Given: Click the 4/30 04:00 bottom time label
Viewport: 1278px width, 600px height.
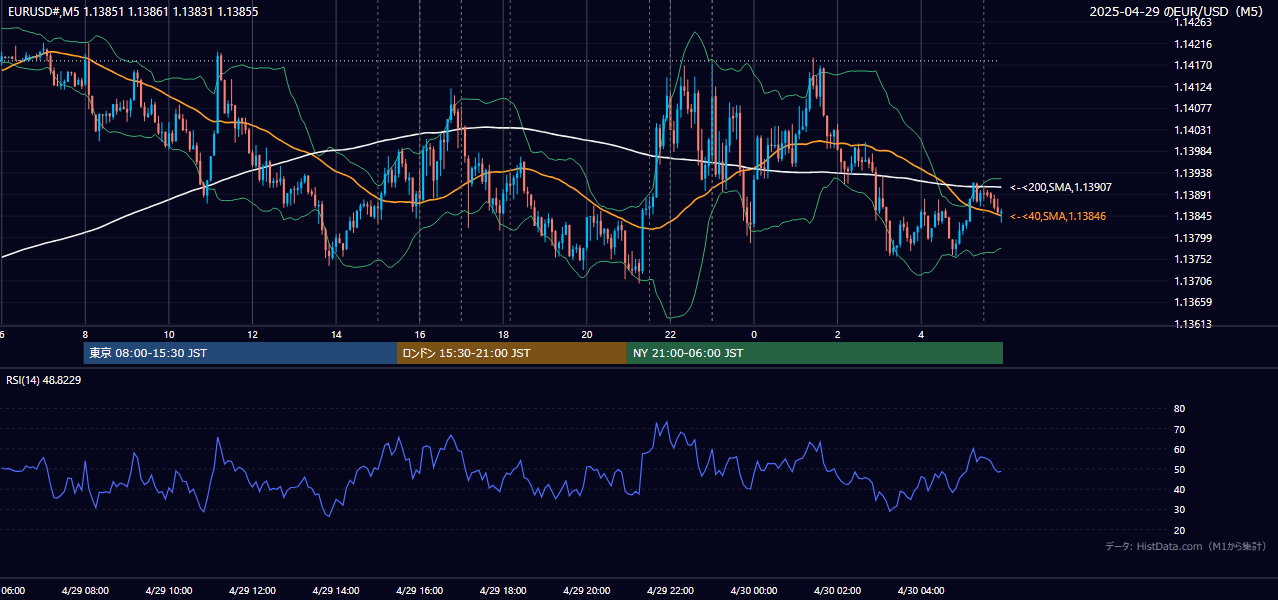Looking at the screenshot, I should tap(921, 590).
